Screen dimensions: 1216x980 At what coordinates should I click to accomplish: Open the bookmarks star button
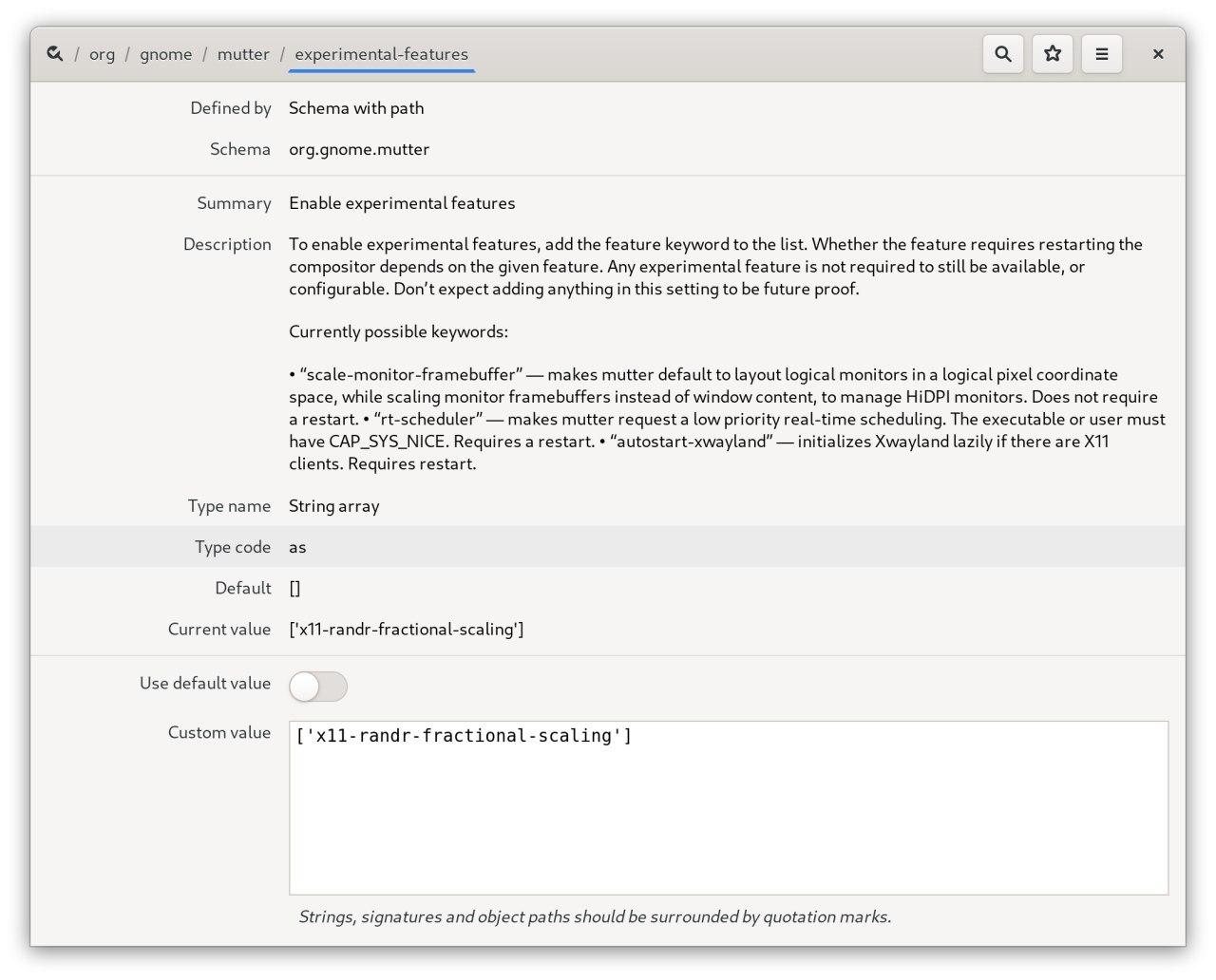1053,54
